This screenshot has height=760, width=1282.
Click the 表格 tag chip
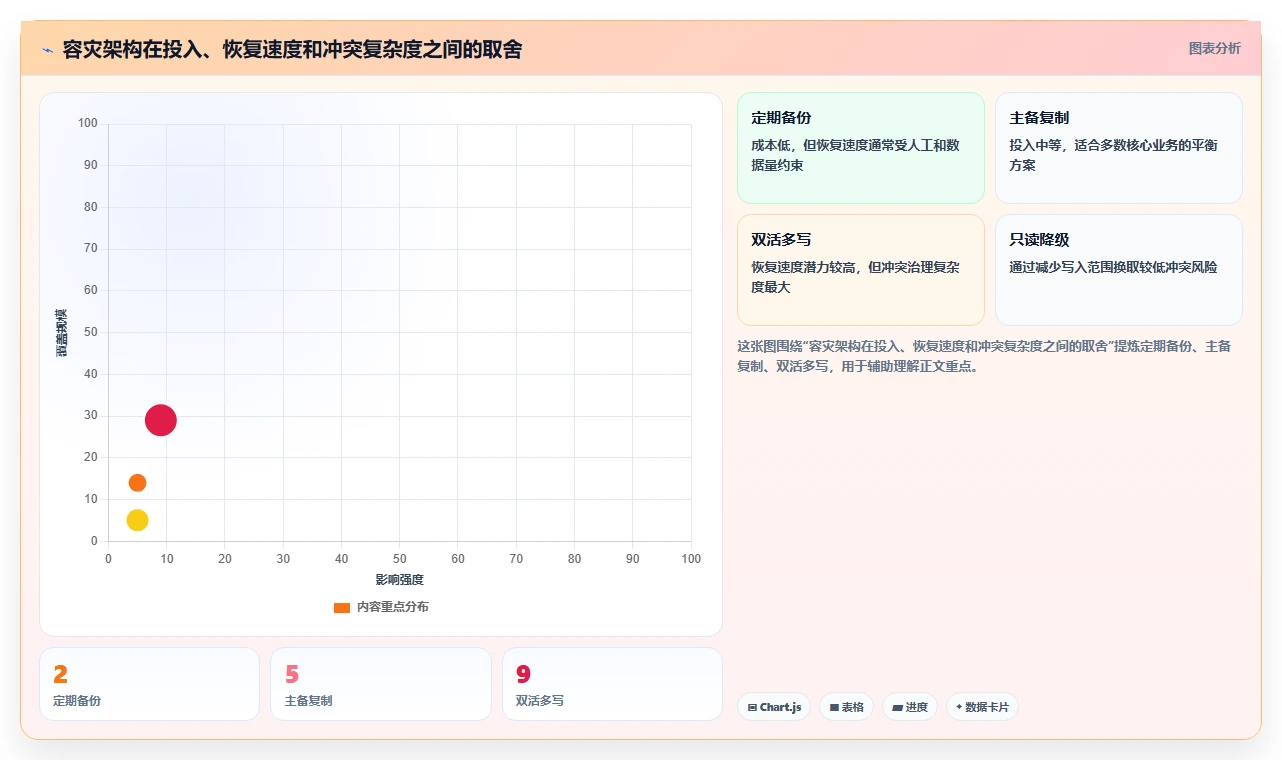pos(846,707)
